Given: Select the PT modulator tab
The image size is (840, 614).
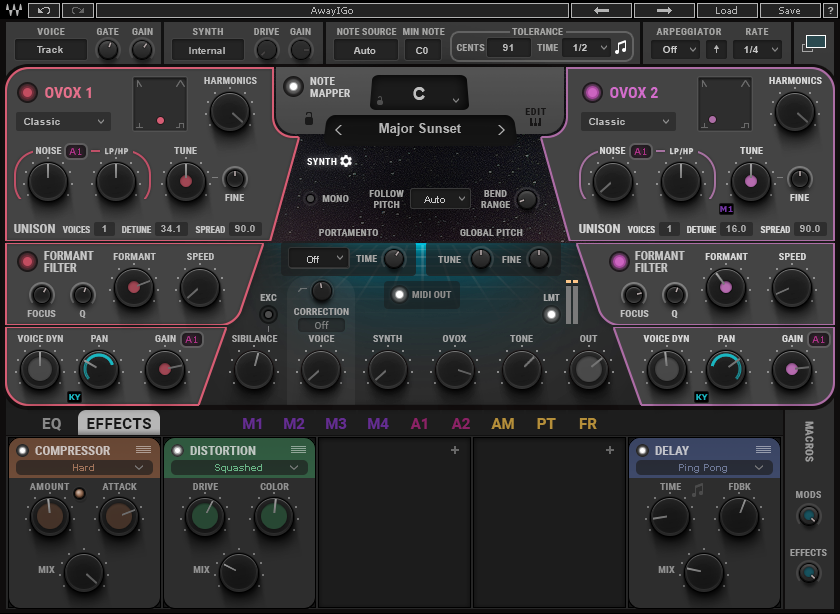Looking at the screenshot, I should coord(546,424).
